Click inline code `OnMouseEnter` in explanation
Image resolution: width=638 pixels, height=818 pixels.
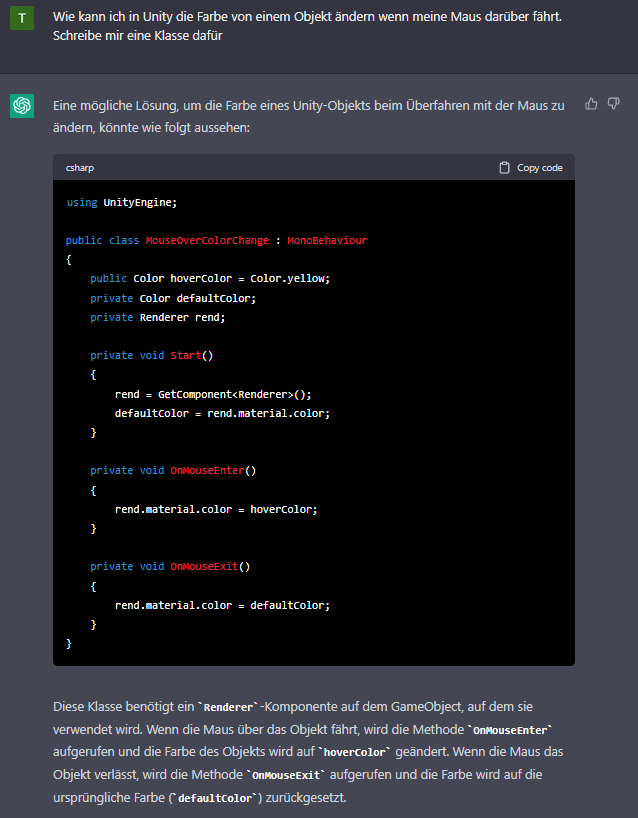[510, 730]
